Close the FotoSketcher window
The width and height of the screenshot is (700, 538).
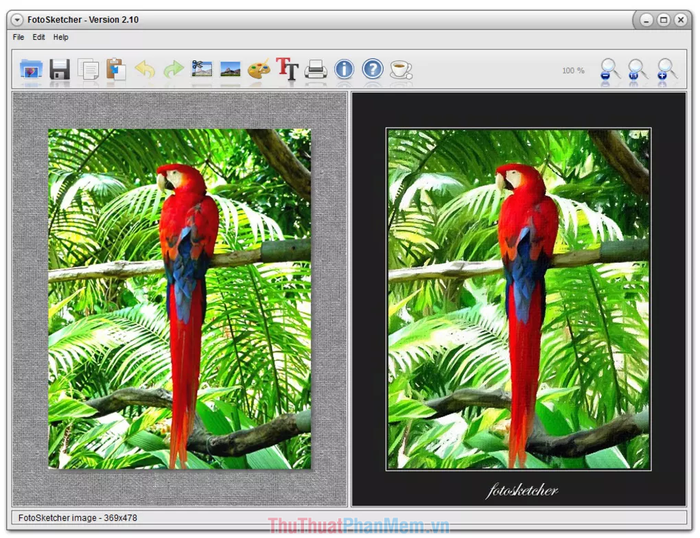click(680, 20)
